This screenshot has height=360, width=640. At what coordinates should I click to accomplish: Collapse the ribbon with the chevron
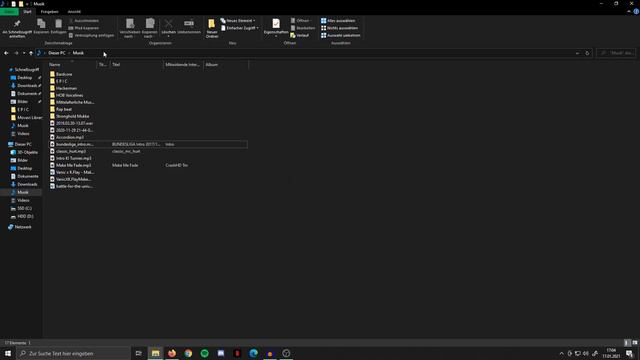[629, 11]
